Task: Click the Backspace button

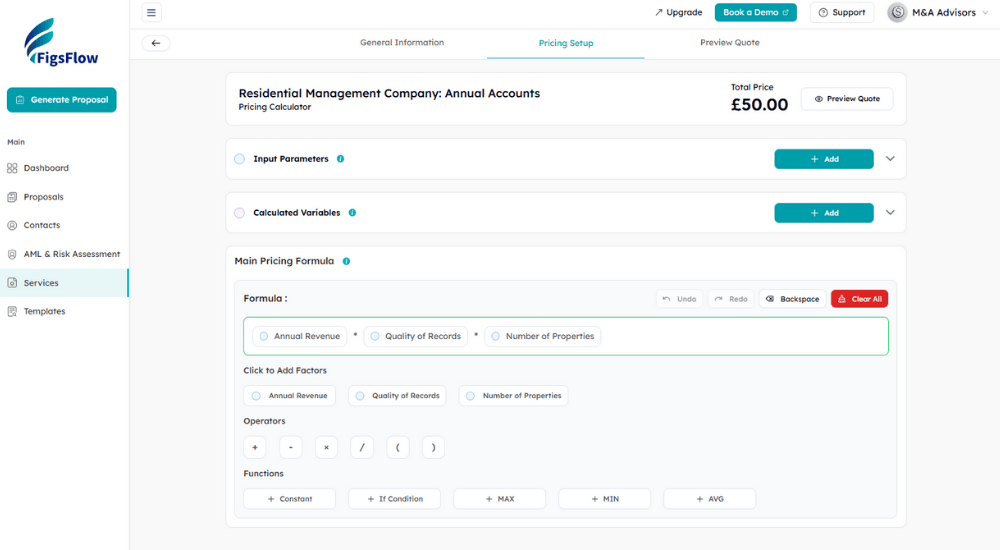Action: [x=793, y=299]
